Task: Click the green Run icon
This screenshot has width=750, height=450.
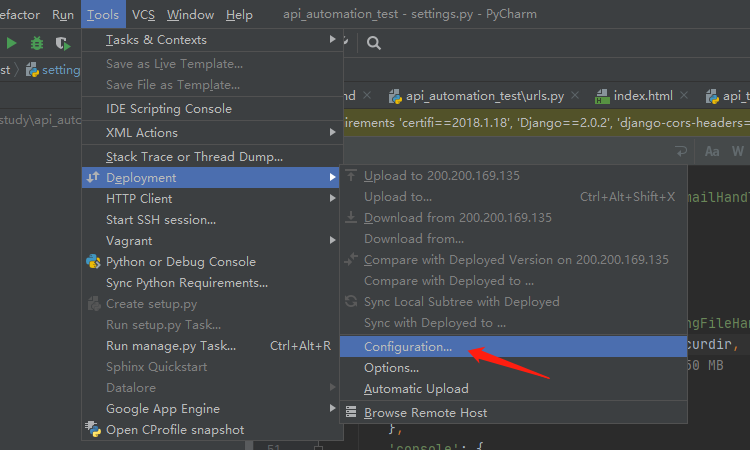Action: click(11, 43)
